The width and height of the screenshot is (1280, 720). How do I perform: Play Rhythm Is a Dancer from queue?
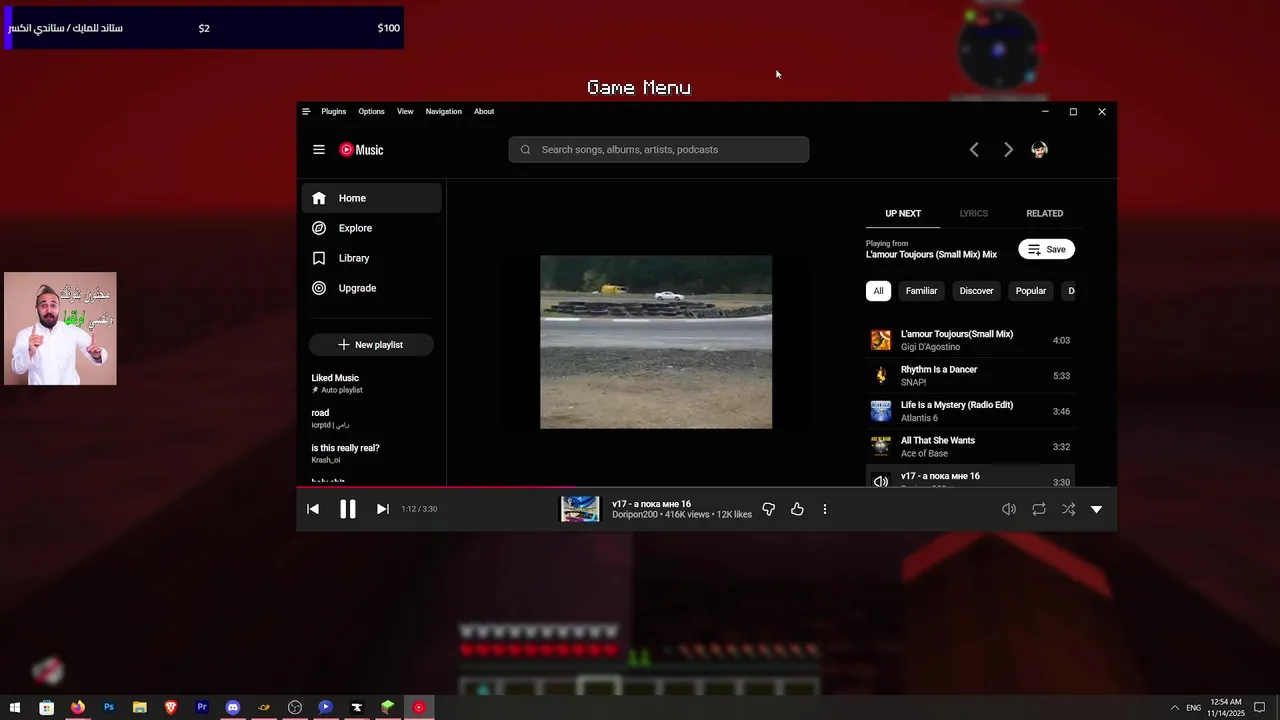click(970, 376)
